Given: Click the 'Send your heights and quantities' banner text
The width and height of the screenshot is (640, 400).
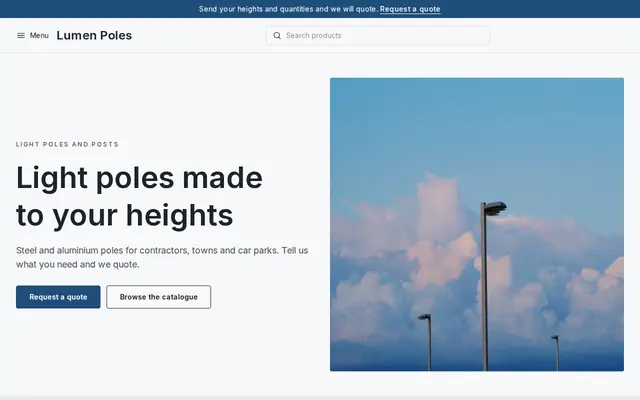Looking at the screenshot, I should (288, 9).
